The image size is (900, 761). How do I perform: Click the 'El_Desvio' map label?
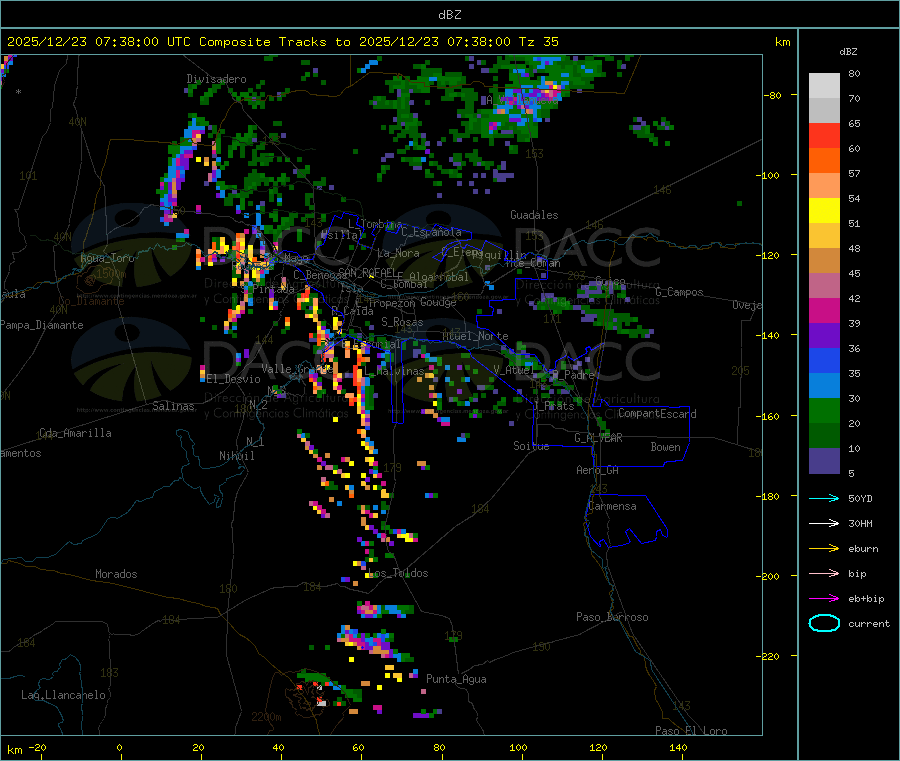point(234,379)
